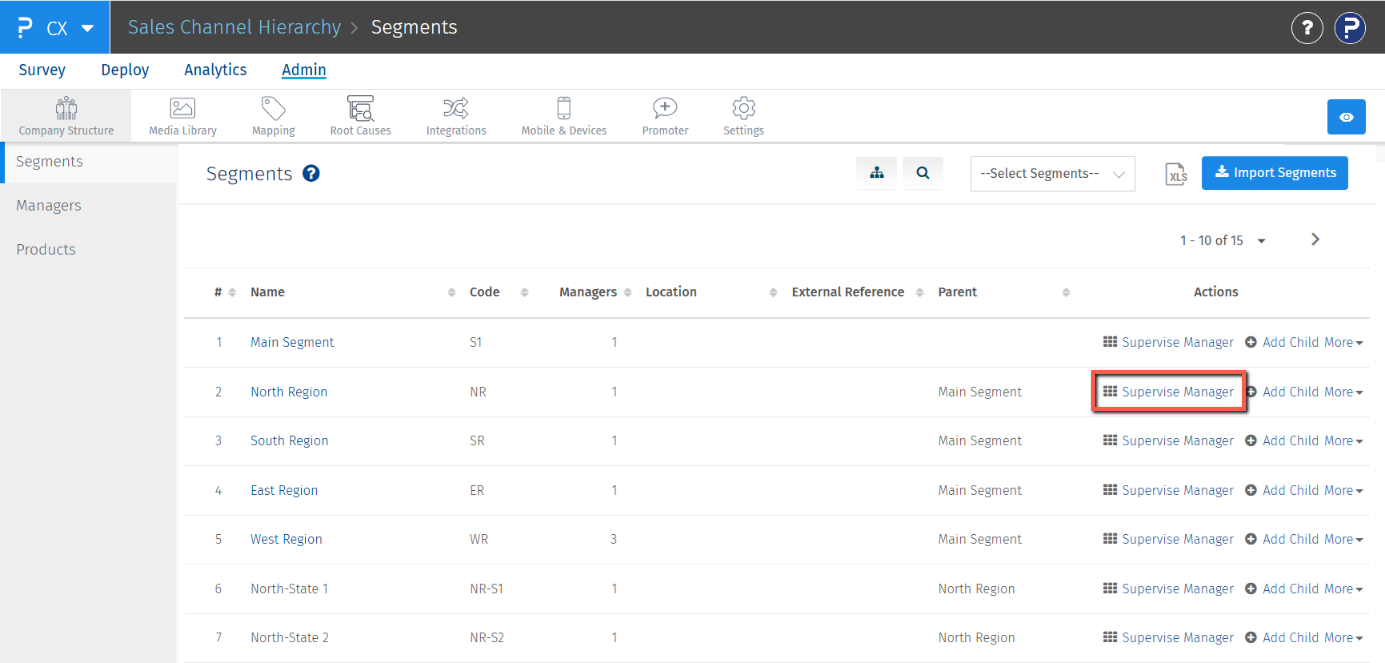Toggle the blue eye preview button
The height and width of the screenshot is (663, 1385).
pyautogui.click(x=1346, y=117)
